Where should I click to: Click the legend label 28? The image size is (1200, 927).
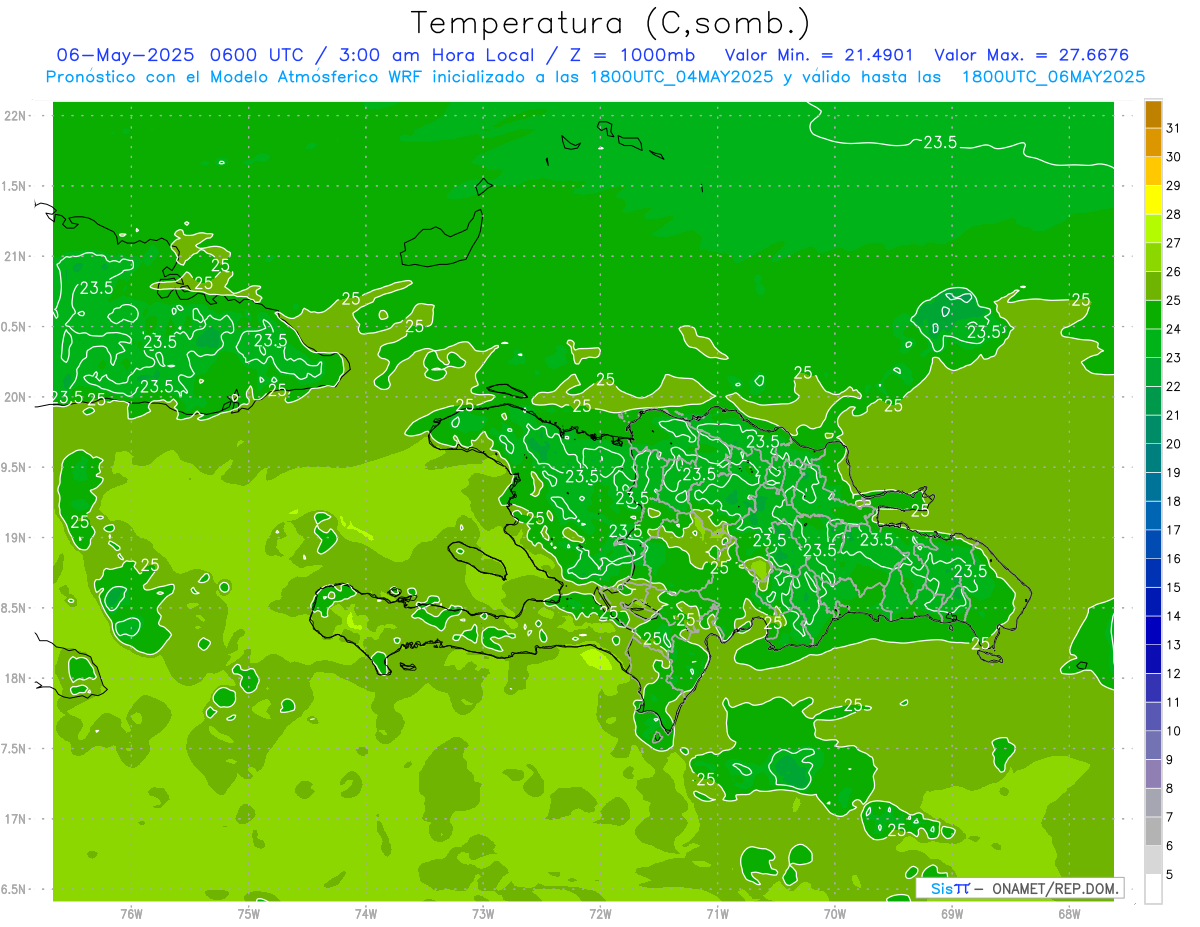click(x=1174, y=214)
